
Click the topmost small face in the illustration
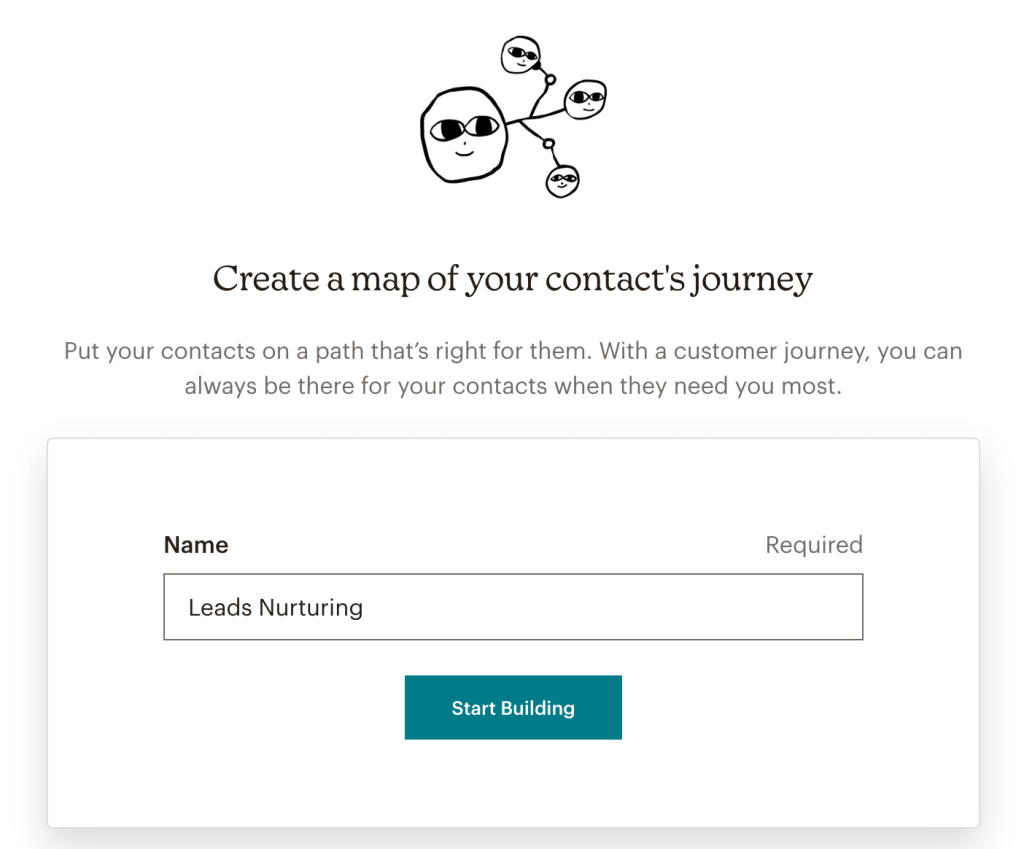coord(521,55)
